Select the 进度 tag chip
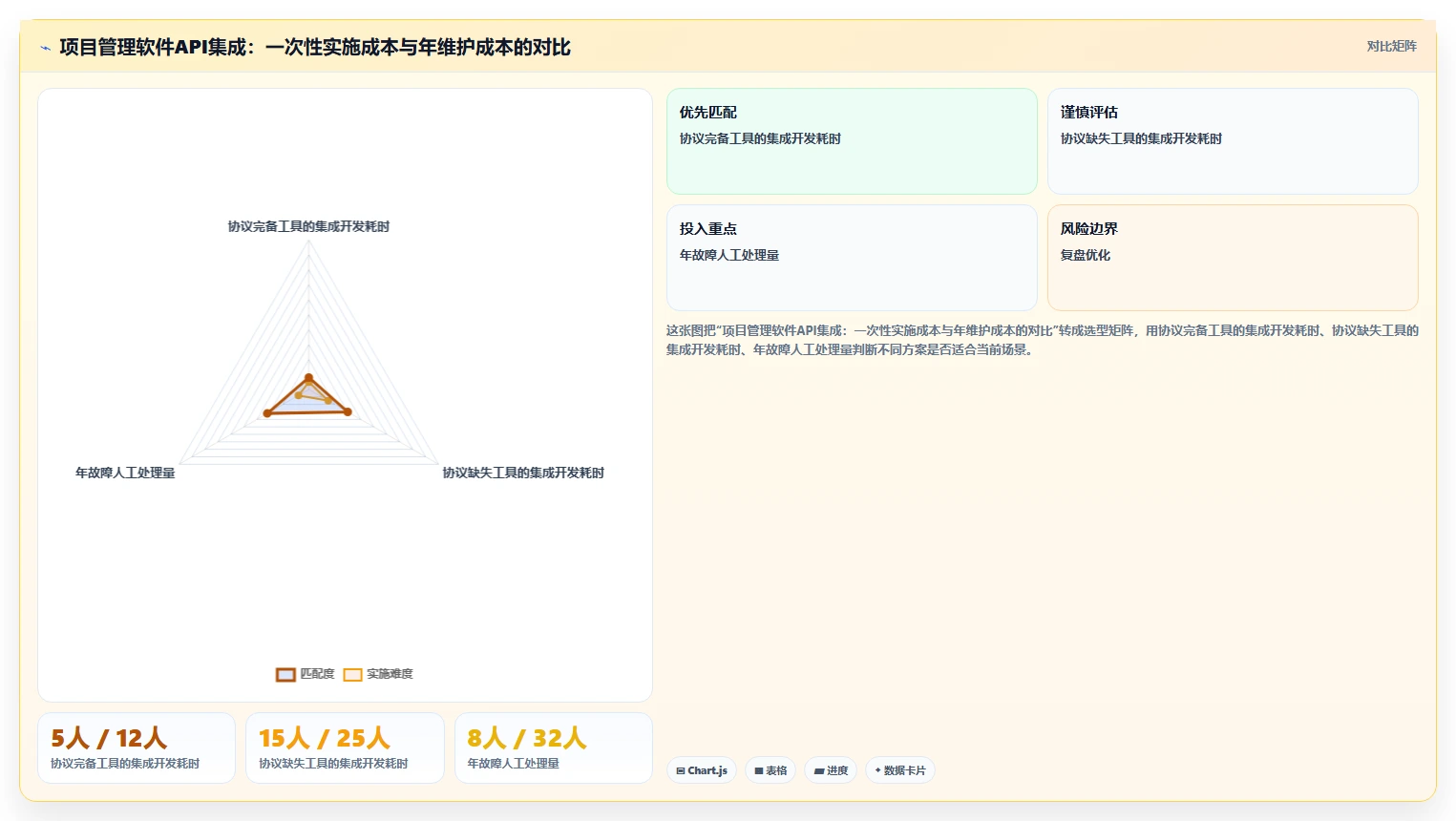Viewport: 1456px width, 821px height. (x=831, y=770)
